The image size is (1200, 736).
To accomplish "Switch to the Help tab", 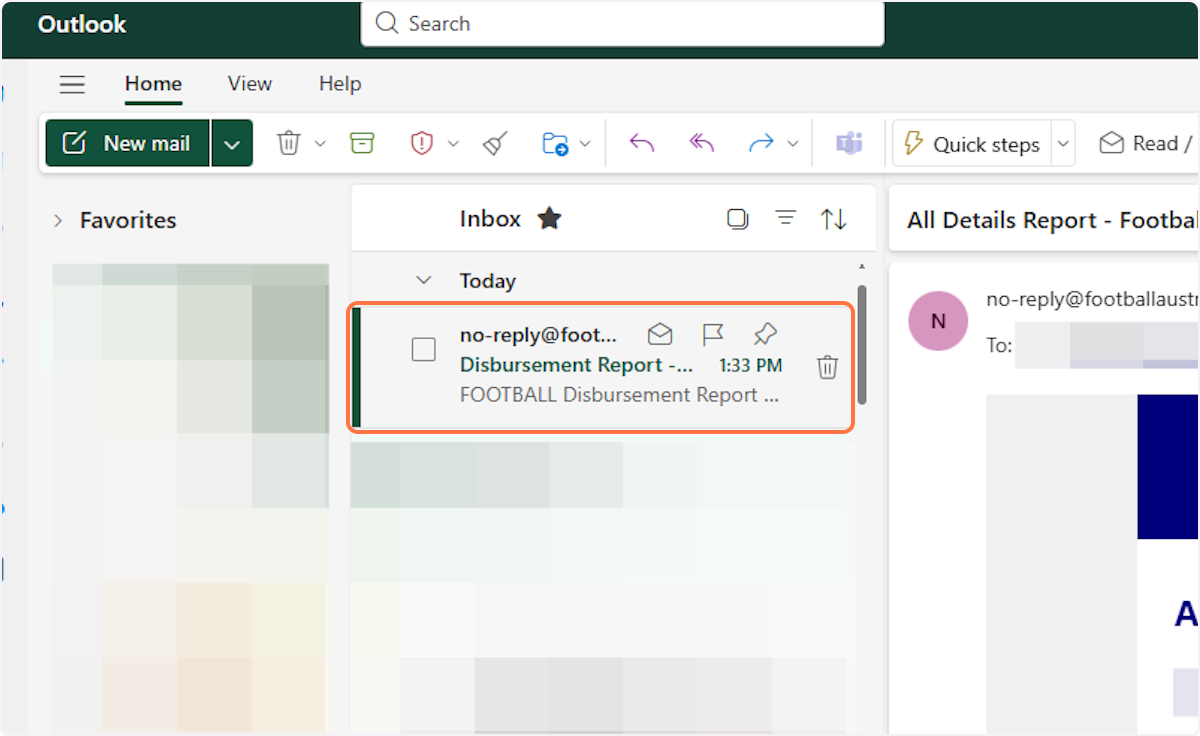I will pos(340,84).
